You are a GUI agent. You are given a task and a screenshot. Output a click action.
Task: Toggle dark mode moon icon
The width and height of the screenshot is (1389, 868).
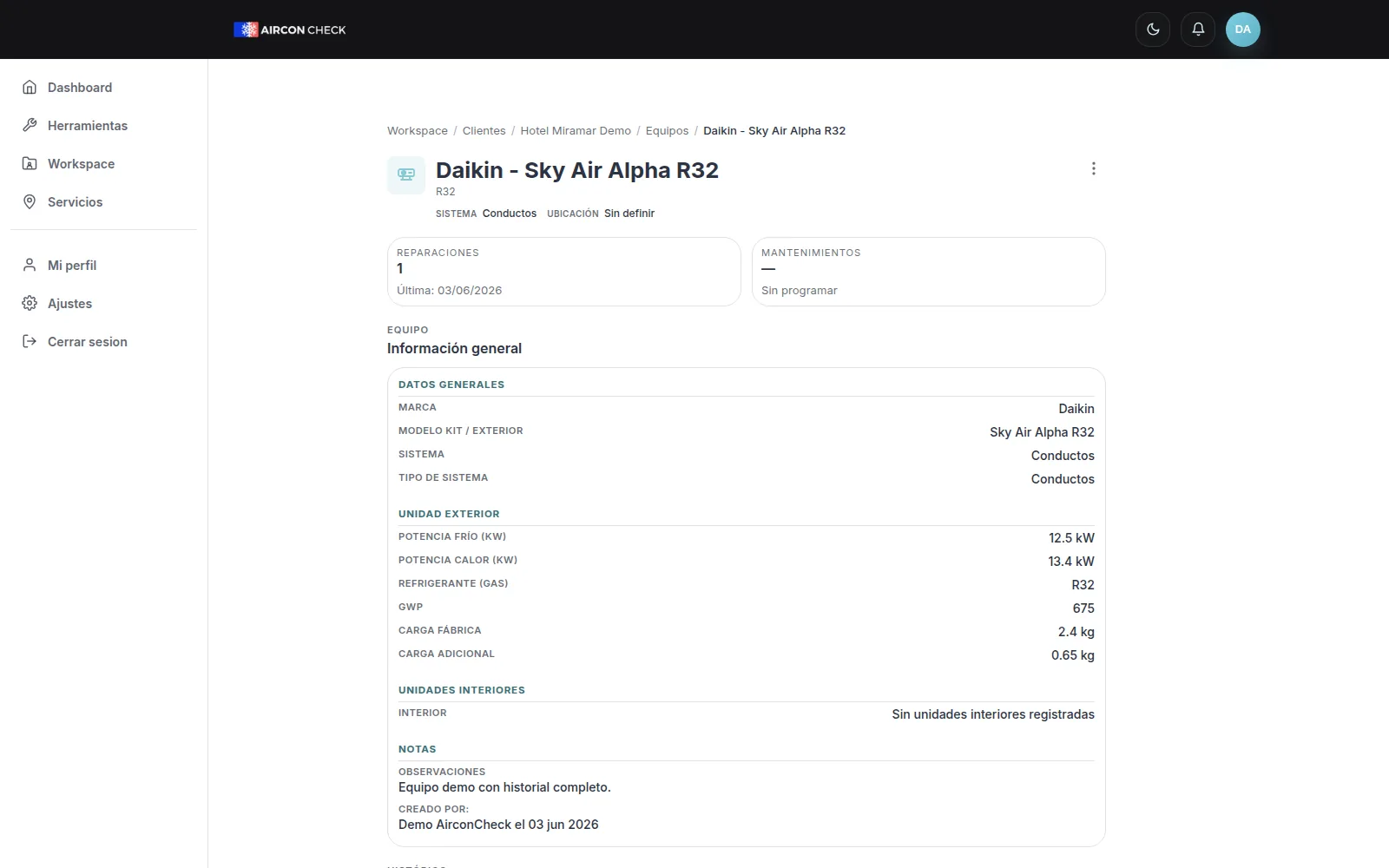click(x=1153, y=30)
